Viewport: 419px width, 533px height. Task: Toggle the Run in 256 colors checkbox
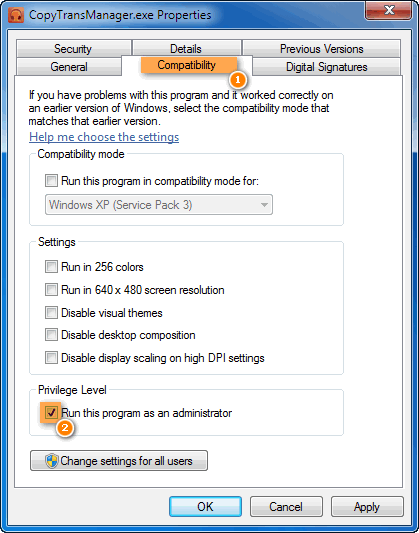pyautogui.click(x=51, y=266)
